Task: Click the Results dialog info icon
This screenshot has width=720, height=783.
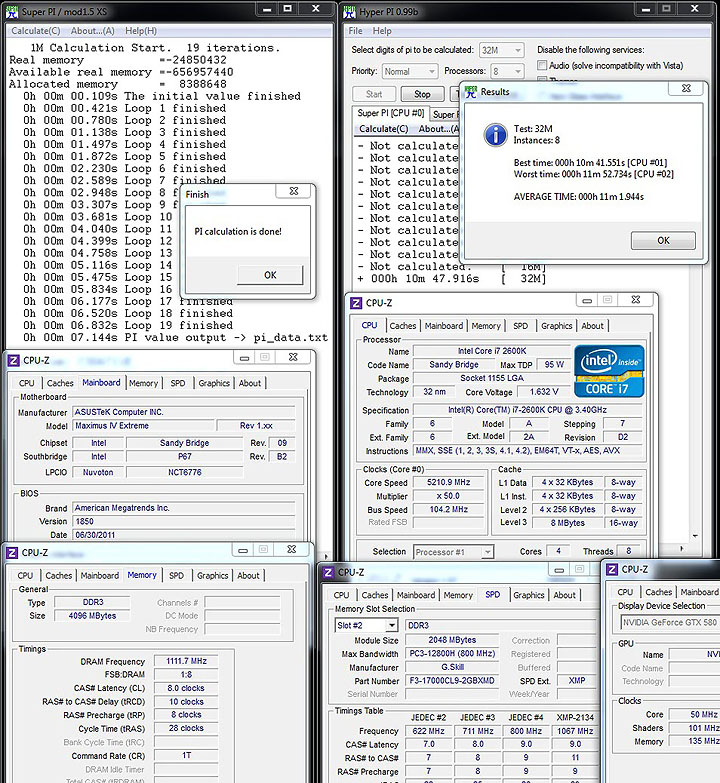Action: click(x=495, y=135)
